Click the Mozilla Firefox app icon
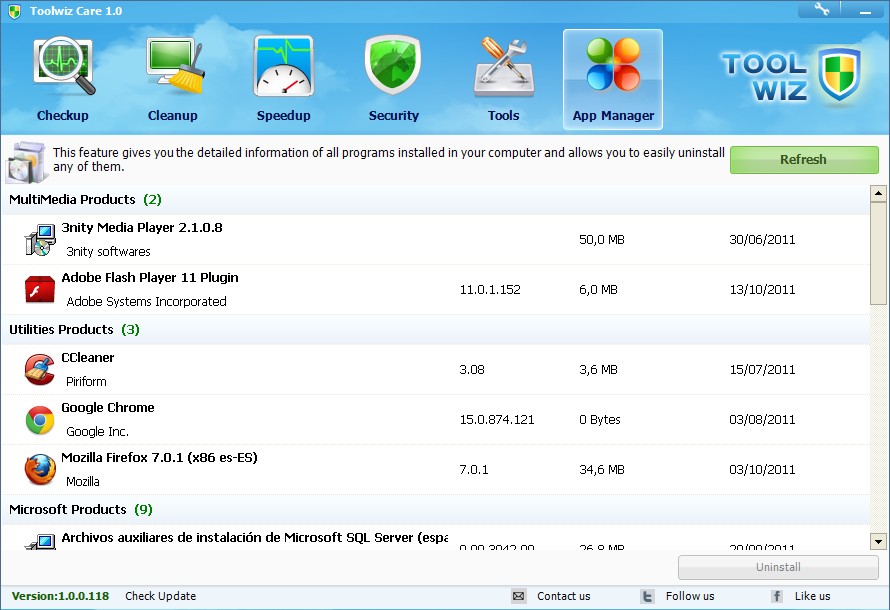 (40, 470)
